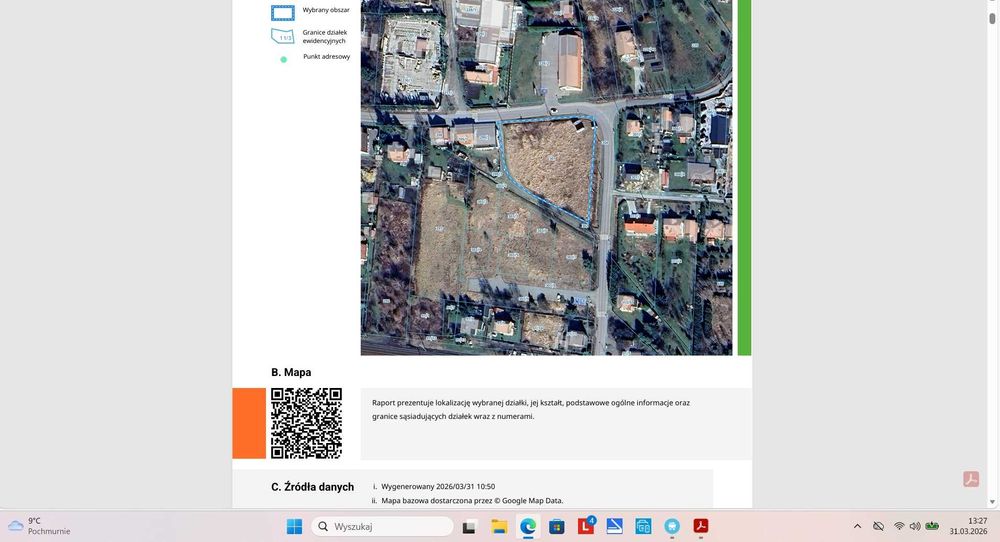Switch to Microsoft Edge in the taskbar

(528, 526)
